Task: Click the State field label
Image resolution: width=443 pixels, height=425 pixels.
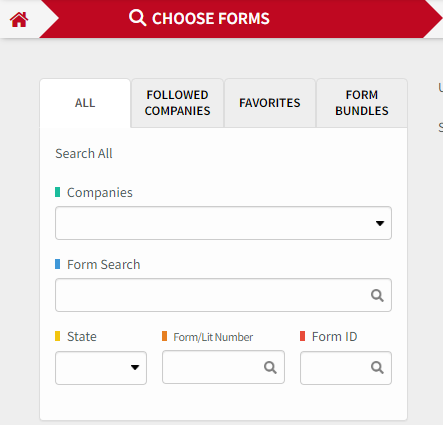Action: [x=82, y=337]
